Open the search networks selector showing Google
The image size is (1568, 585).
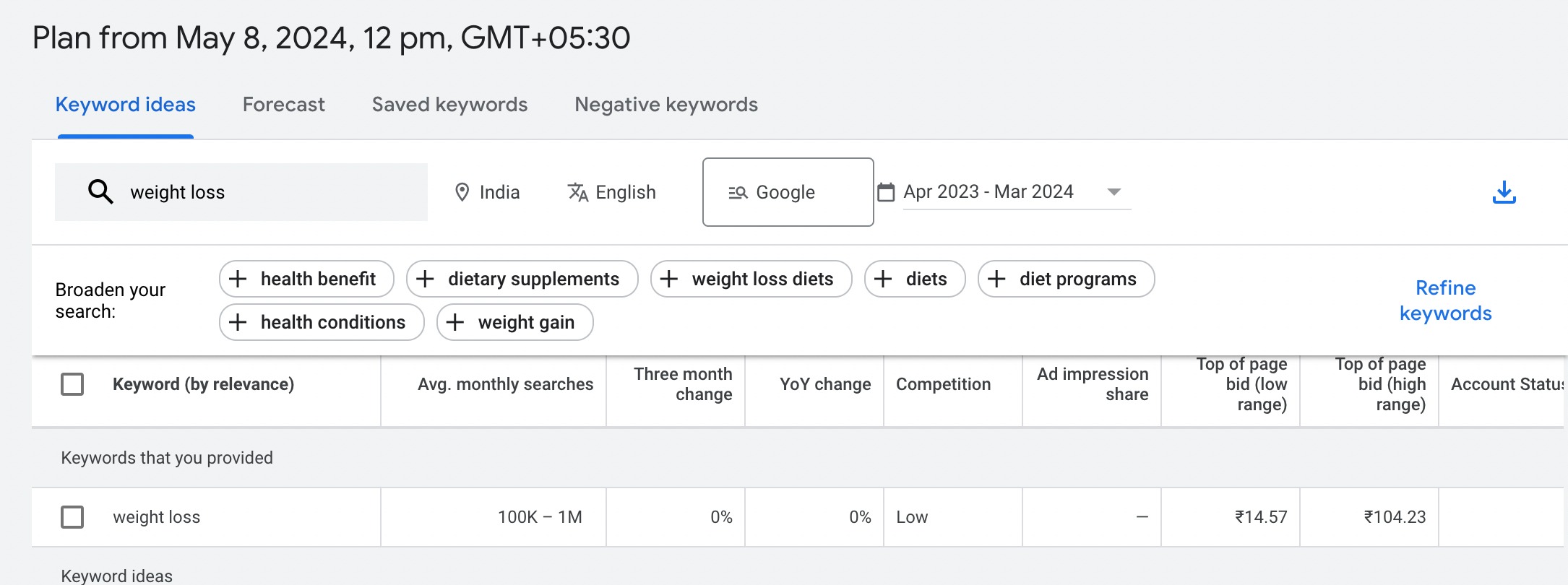(x=787, y=192)
